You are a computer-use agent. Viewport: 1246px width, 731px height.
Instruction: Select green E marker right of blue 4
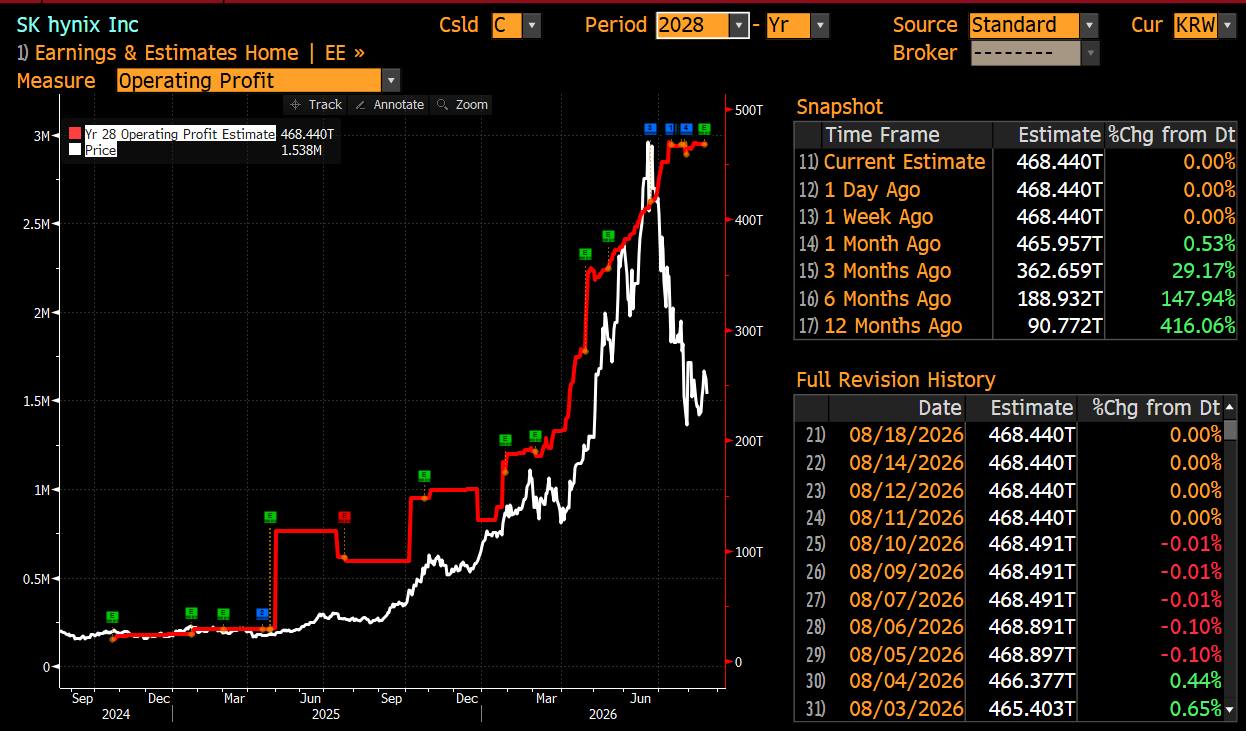tap(704, 128)
